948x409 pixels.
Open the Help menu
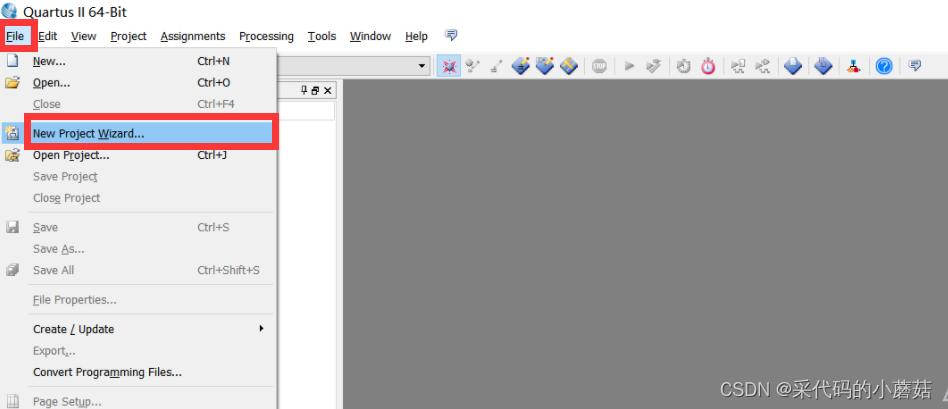pyautogui.click(x=416, y=36)
